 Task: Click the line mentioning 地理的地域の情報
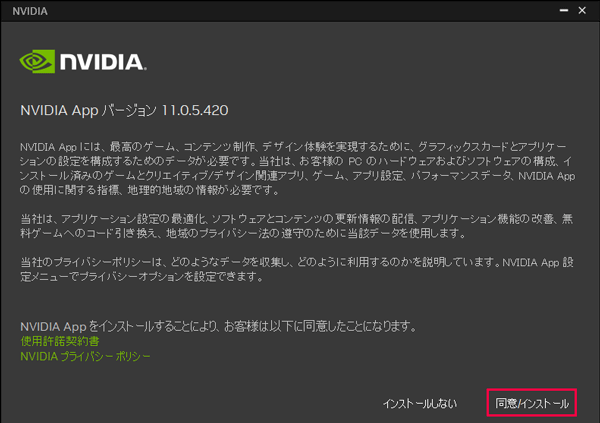click(x=150, y=190)
